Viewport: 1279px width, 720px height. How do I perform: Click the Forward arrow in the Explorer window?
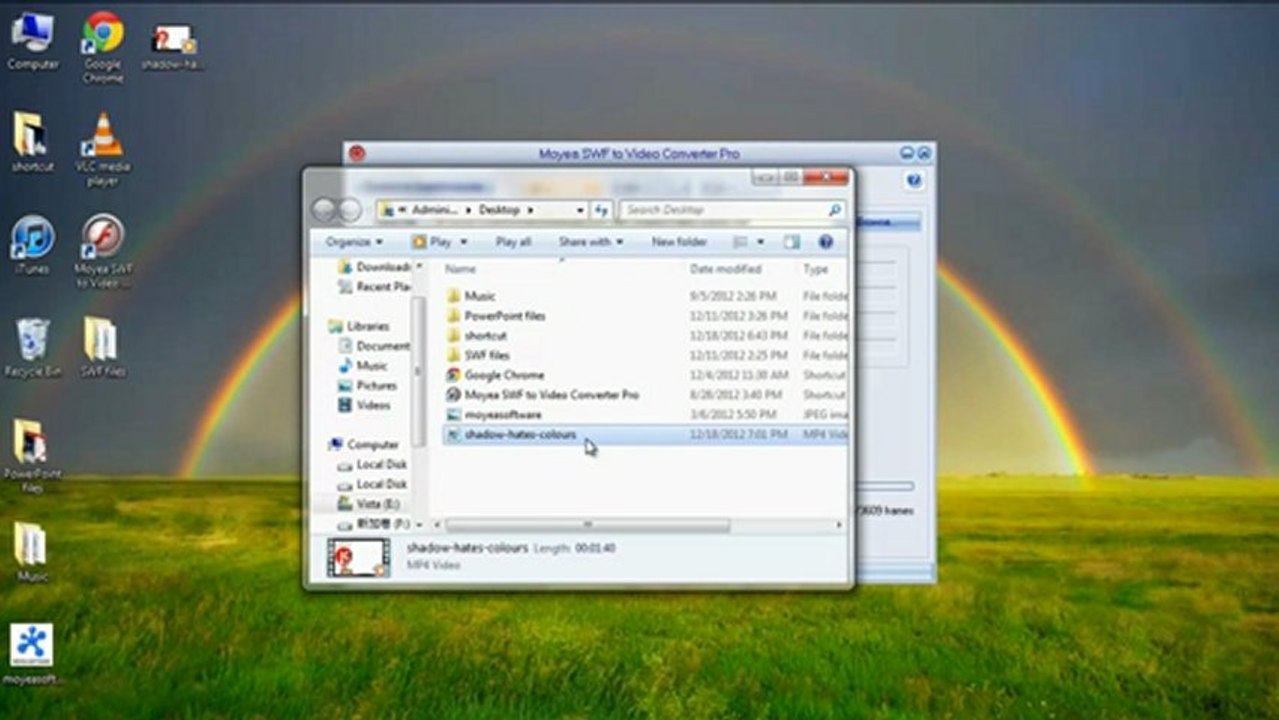[349, 210]
